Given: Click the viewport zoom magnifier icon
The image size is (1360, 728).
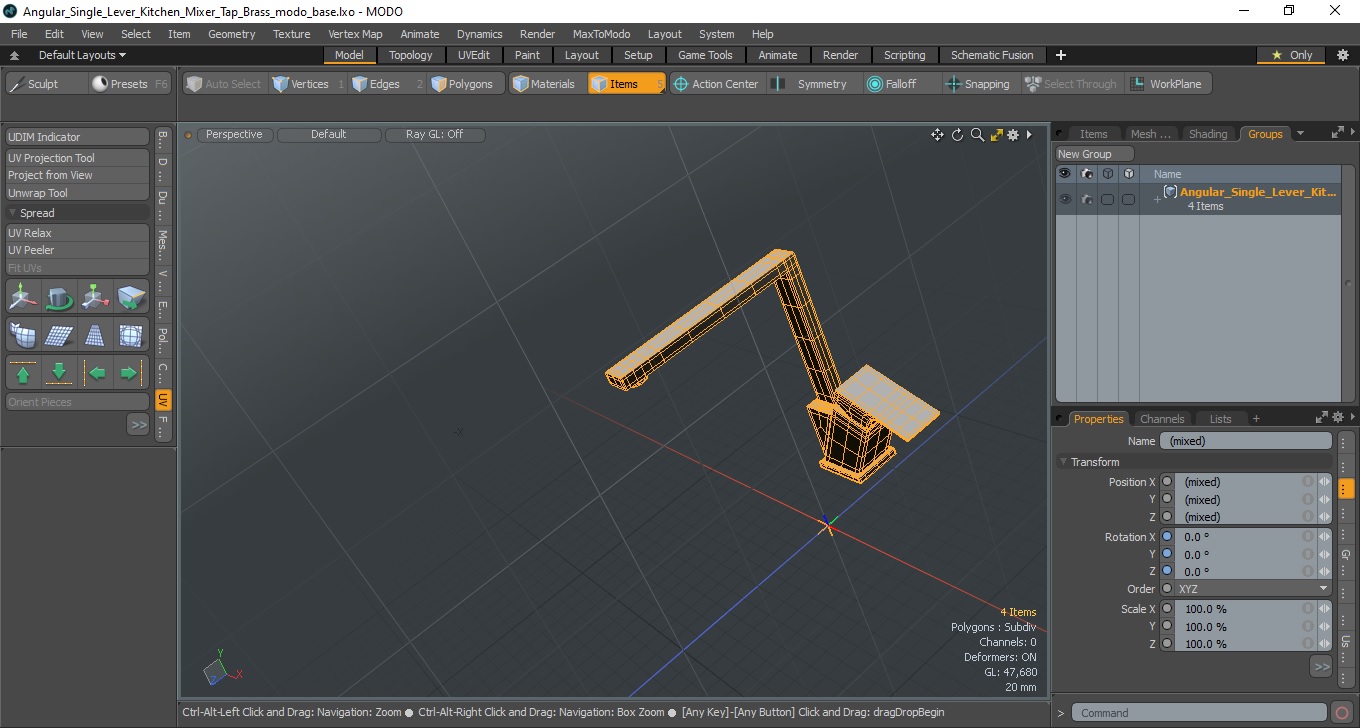Looking at the screenshot, I should pyautogui.click(x=977, y=135).
